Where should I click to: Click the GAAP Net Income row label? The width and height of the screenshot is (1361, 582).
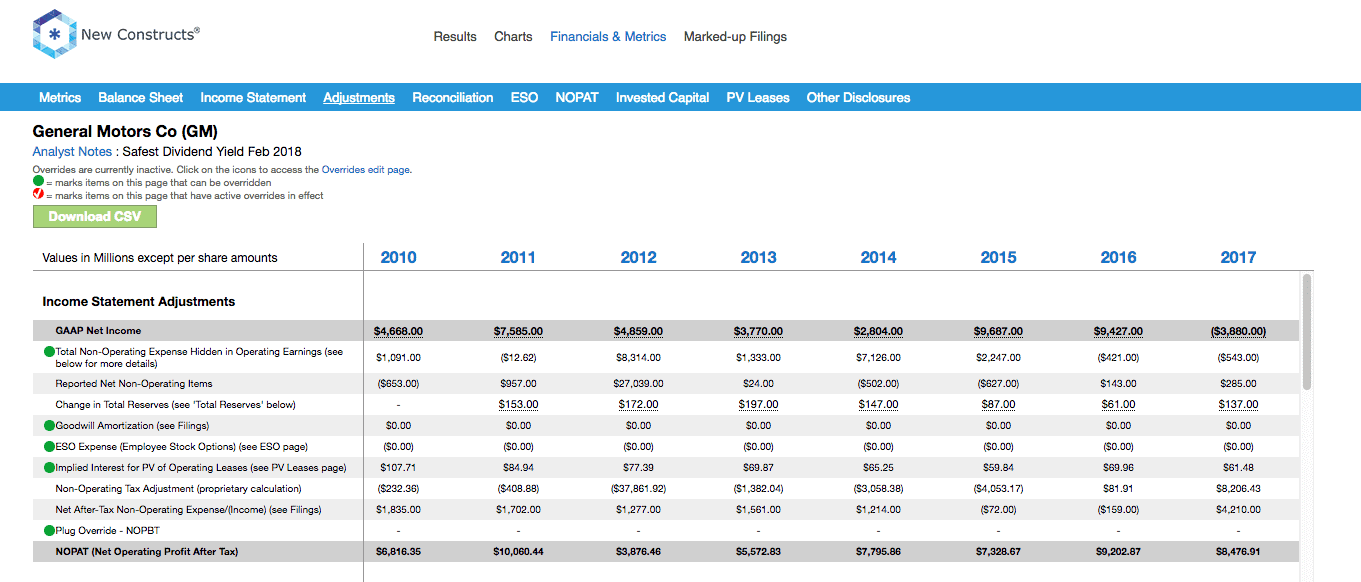[98, 331]
